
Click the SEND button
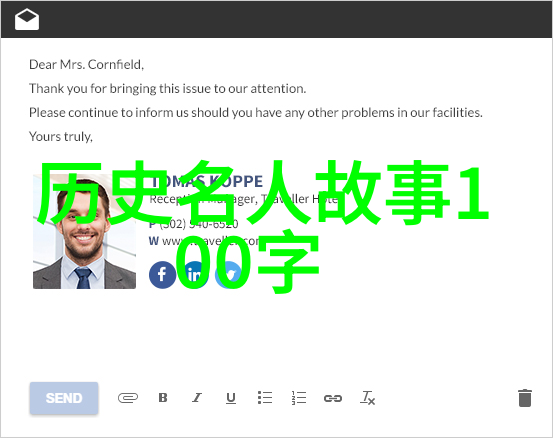coord(64,398)
